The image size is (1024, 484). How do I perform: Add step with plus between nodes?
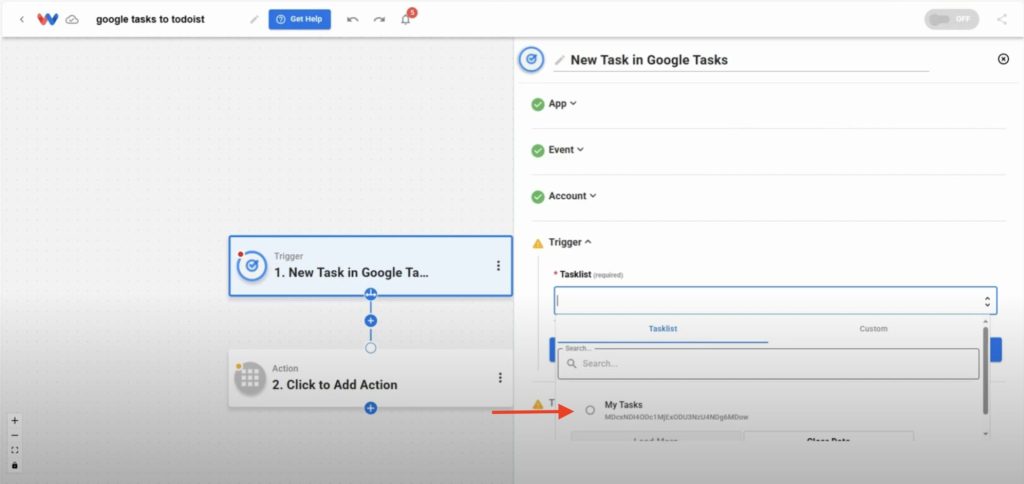click(371, 321)
